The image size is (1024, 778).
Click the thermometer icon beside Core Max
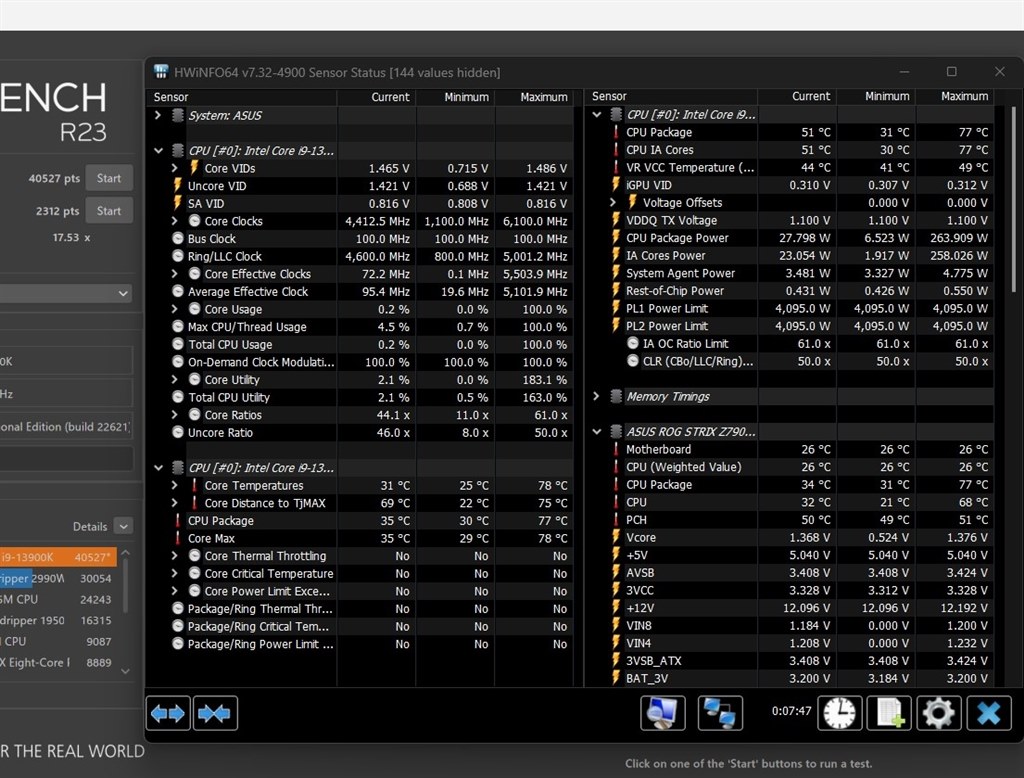(x=178, y=538)
